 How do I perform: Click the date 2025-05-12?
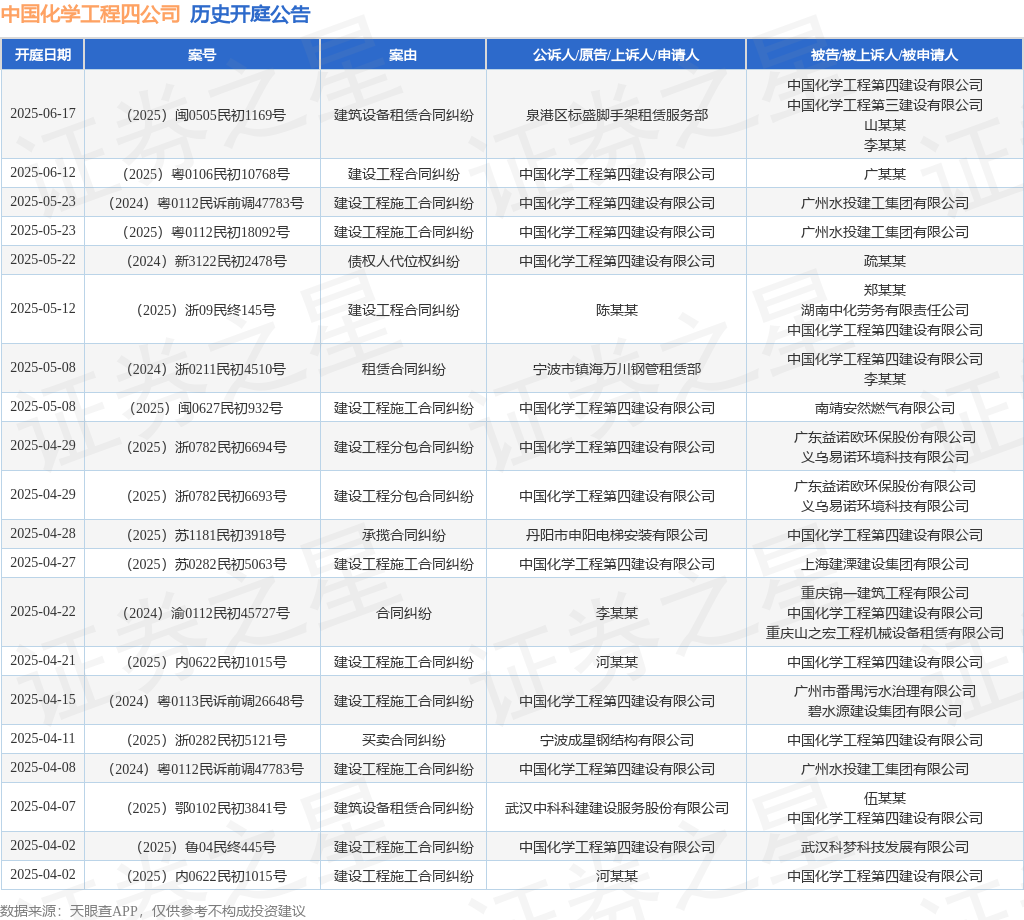(43, 308)
